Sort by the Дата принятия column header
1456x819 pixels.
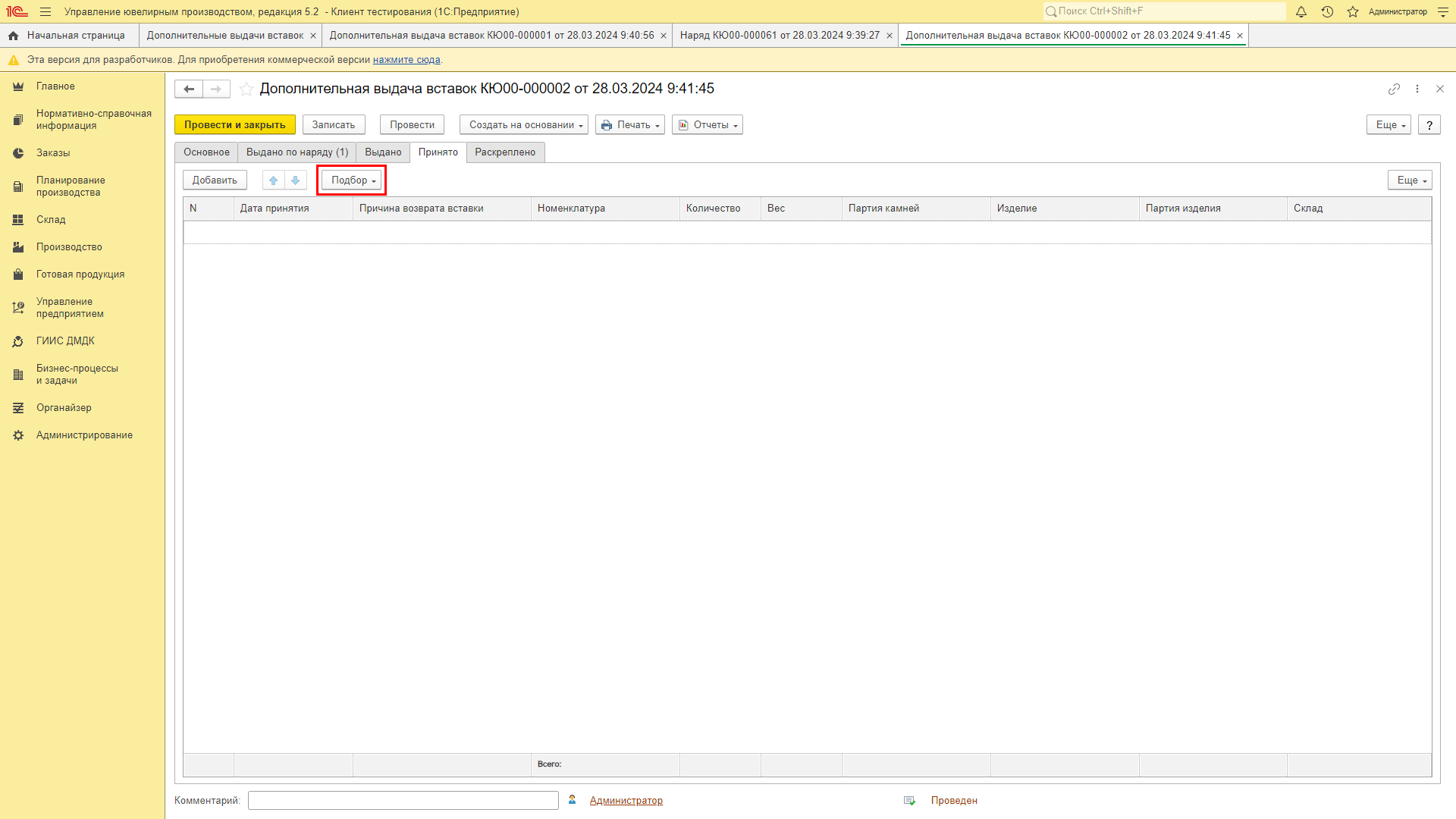pos(293,209)
